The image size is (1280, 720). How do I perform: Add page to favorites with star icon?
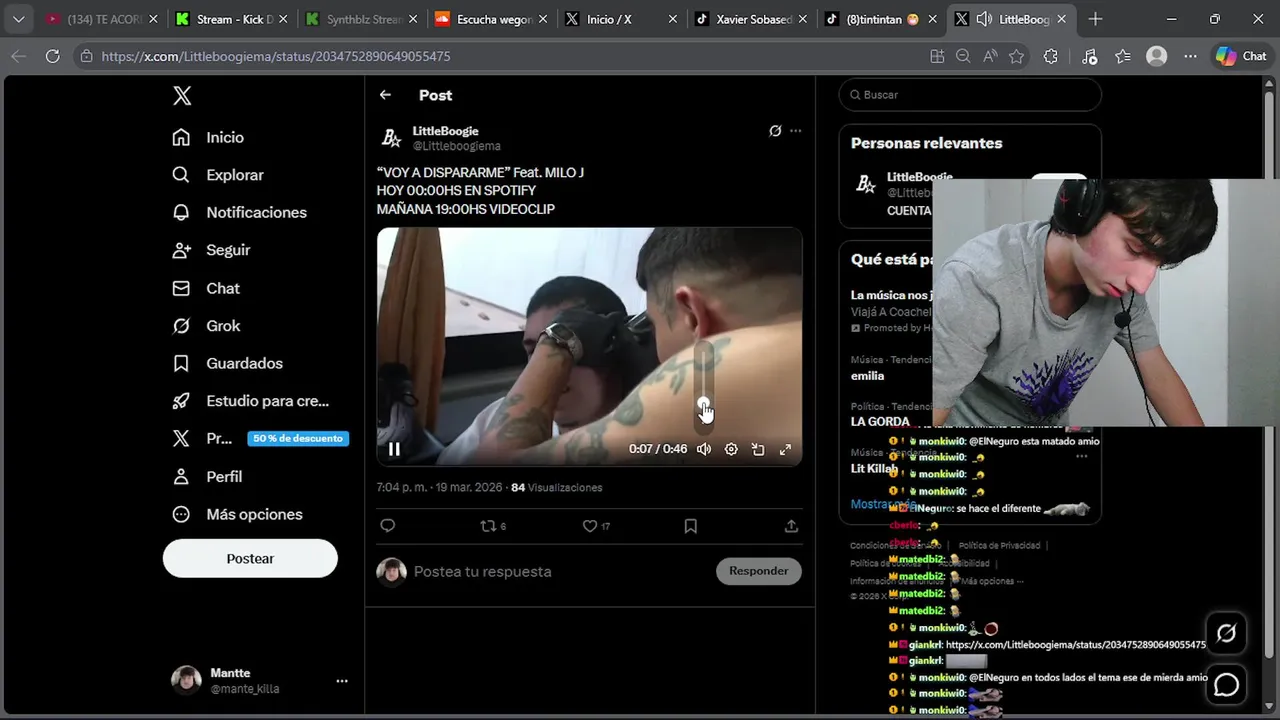[1017, 57]
